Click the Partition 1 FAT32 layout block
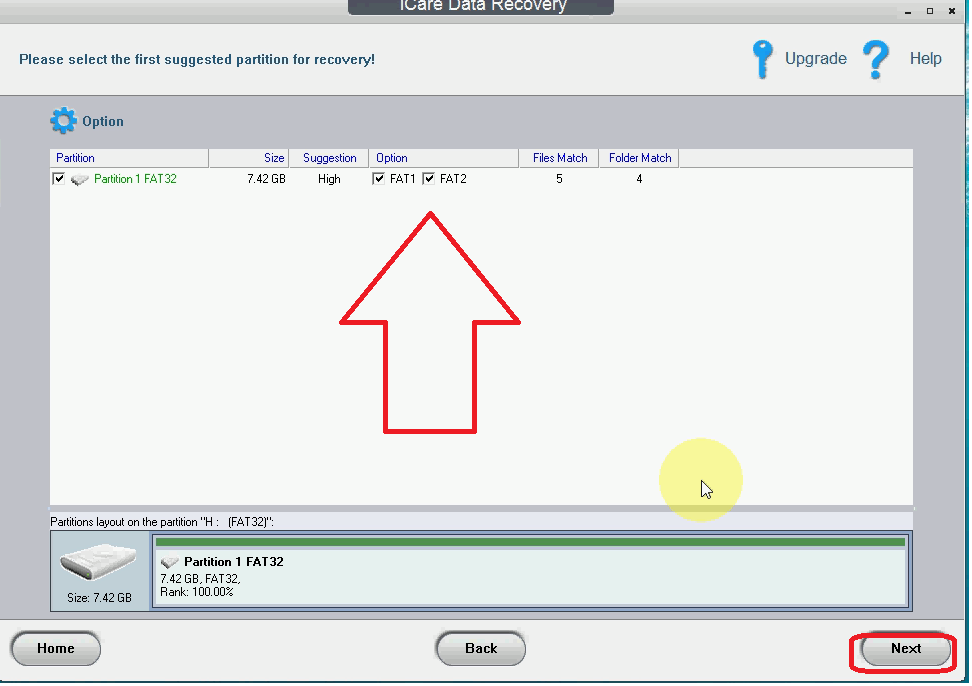This screenshot has height=686, width=972. coord(530,570)
